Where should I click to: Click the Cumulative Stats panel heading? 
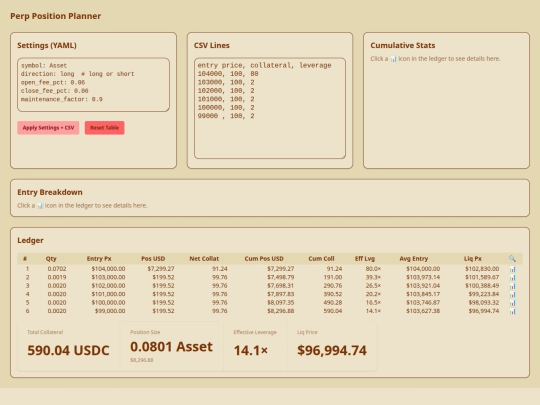[x=403, y=45]
